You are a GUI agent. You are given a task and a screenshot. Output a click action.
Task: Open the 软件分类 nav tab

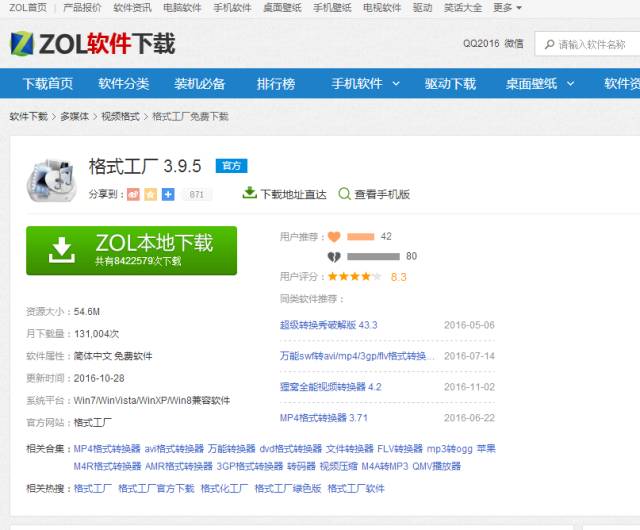click(x=124, y=84)
